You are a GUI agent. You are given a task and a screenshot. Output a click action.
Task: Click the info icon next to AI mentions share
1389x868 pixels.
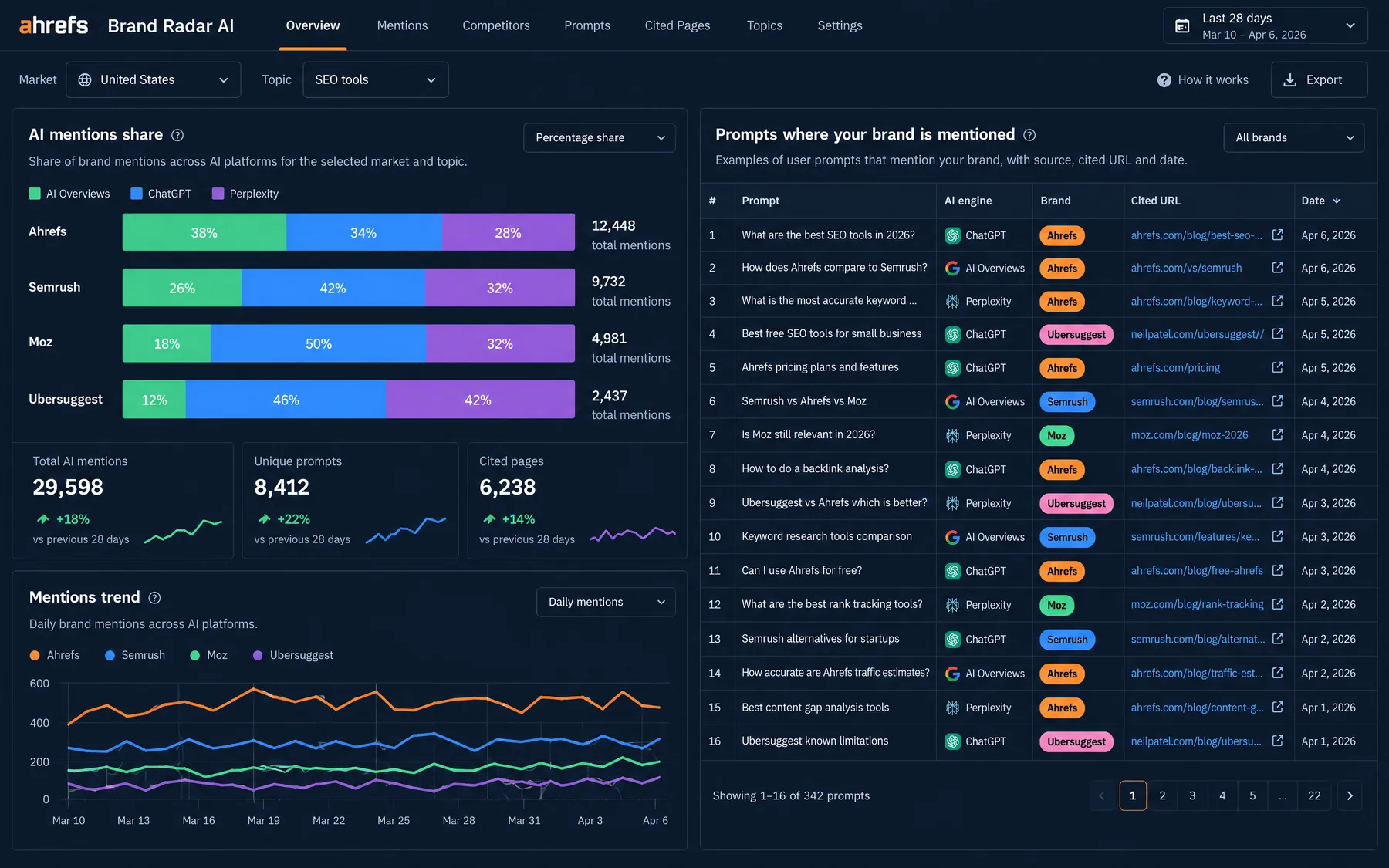click(177, 135)
